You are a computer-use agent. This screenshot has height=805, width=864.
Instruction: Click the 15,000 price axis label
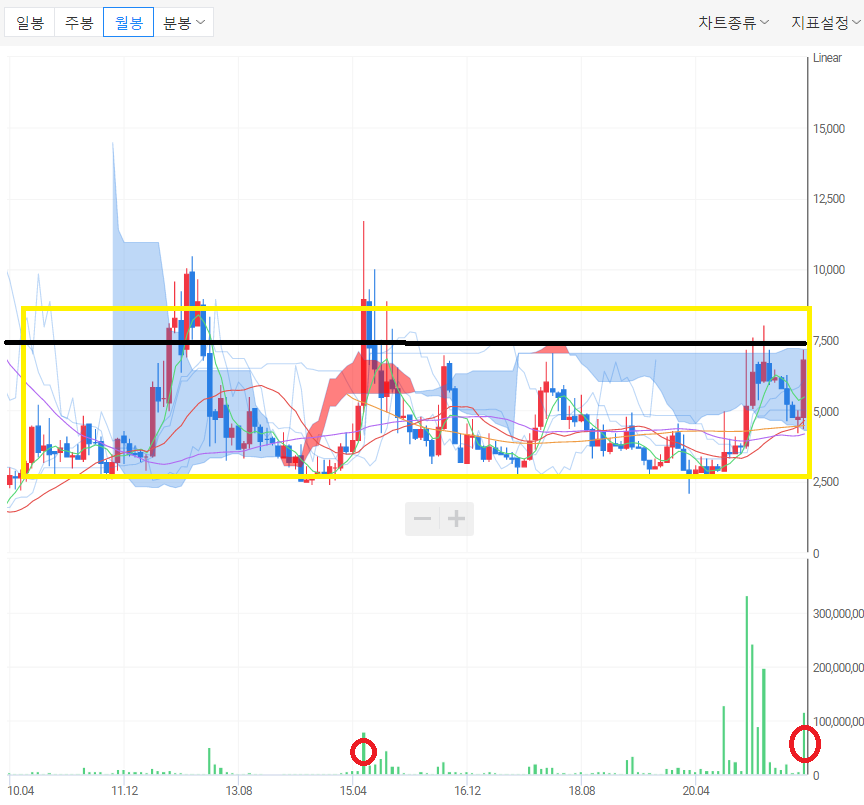tap(829, 128)
